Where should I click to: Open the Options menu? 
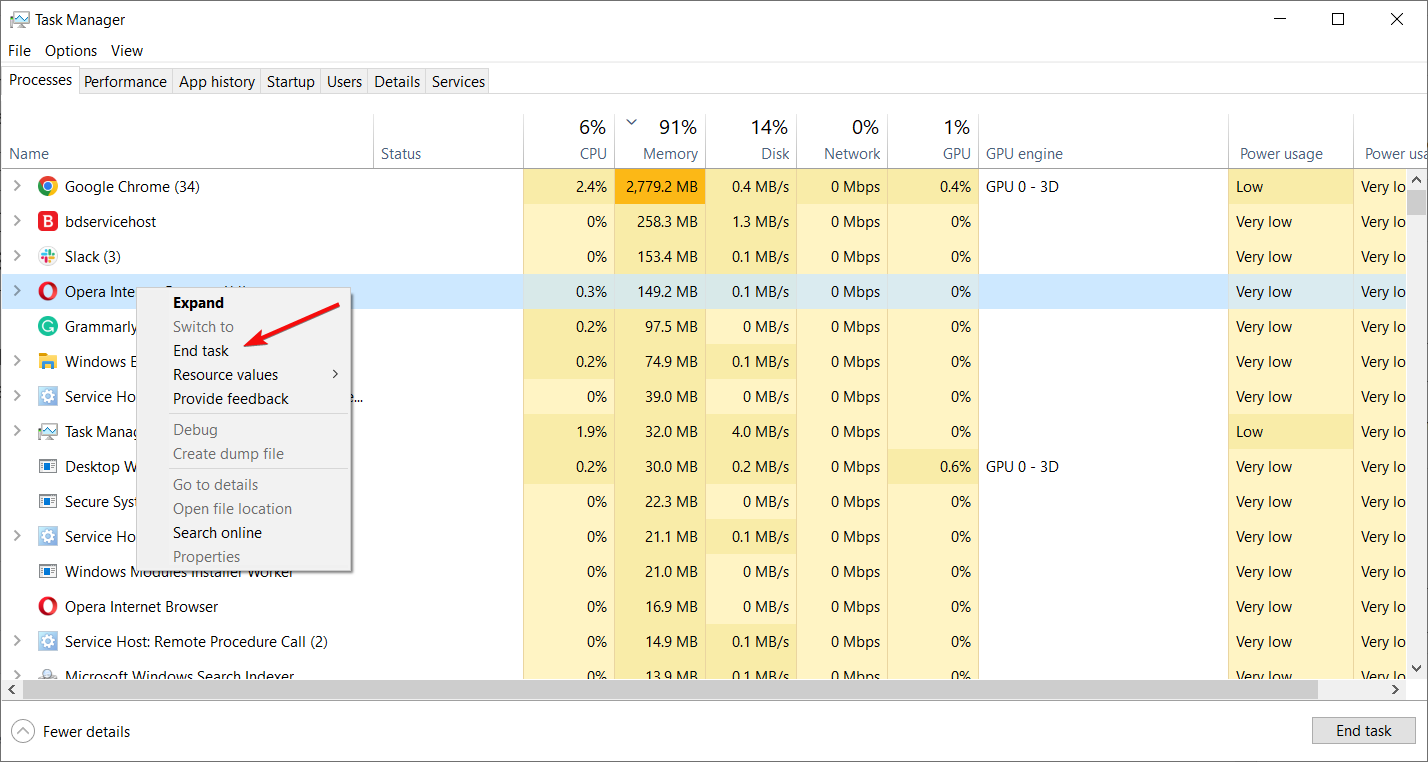pyautogui.click(x=71, y=50)
